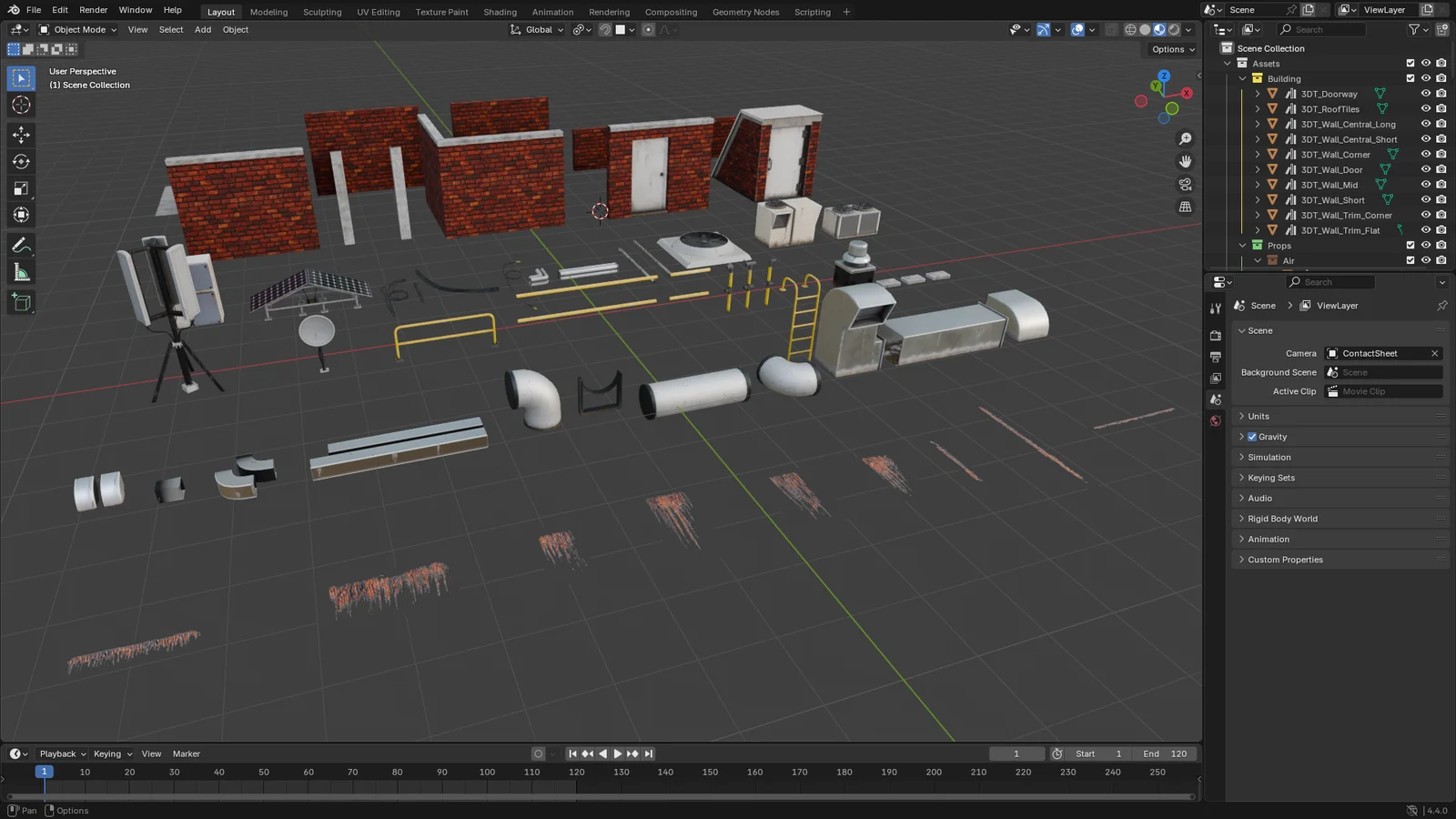Activate the Measure tool
The image size is (1456, 819).
coord(21,271)
